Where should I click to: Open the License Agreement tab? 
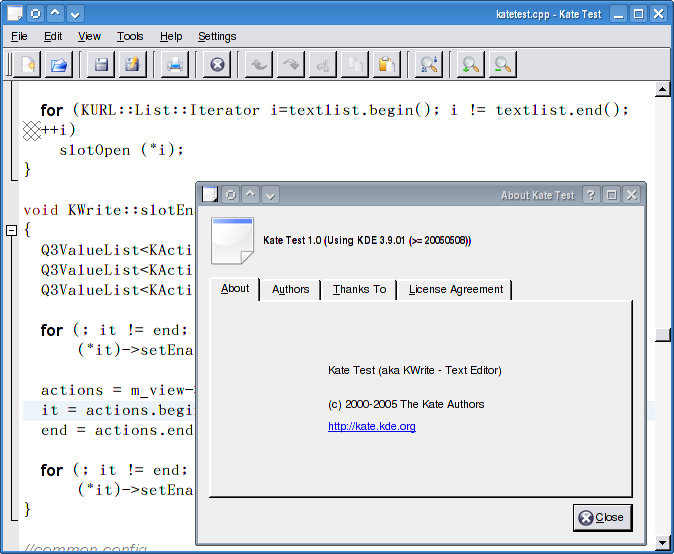tap(456, 290)
